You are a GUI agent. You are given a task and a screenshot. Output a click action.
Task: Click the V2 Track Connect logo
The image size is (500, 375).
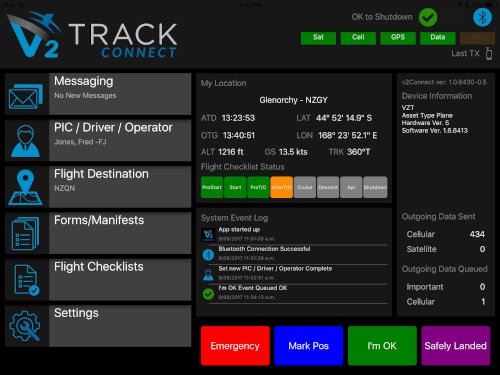[x=92, y=35]
